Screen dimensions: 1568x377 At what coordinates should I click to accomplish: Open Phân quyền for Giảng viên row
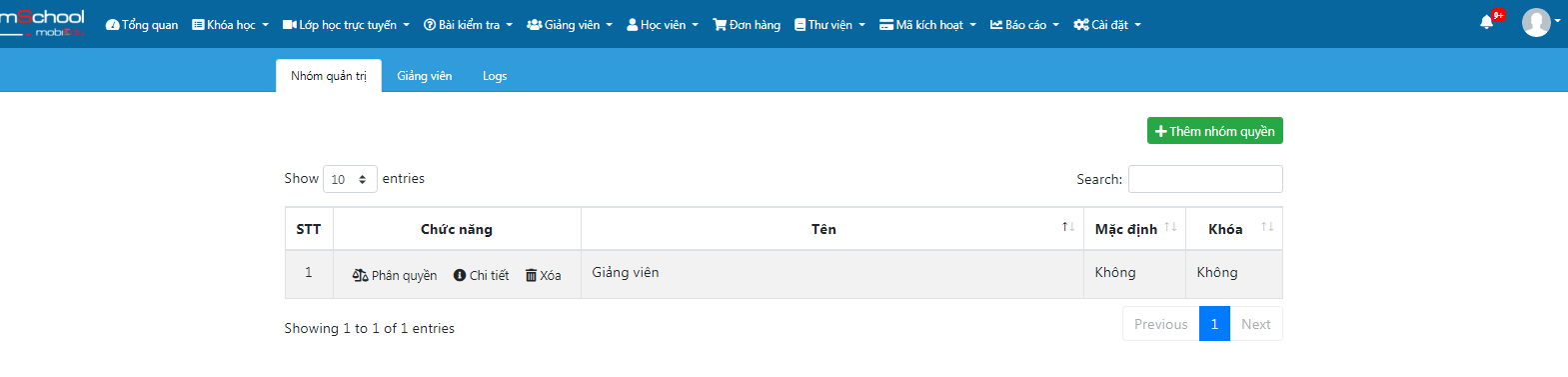point(395,275)
